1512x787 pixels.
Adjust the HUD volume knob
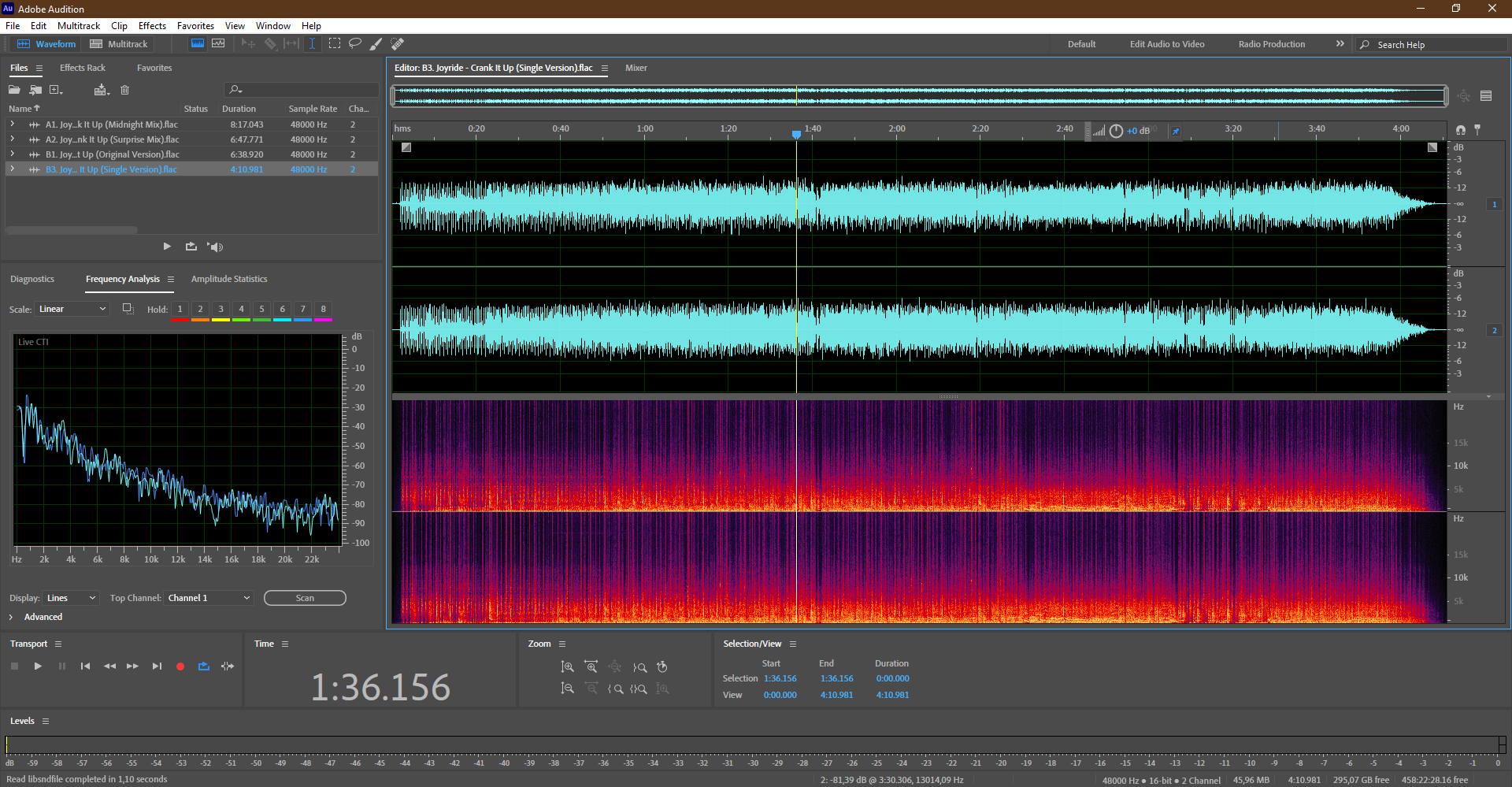[1116, 132]
